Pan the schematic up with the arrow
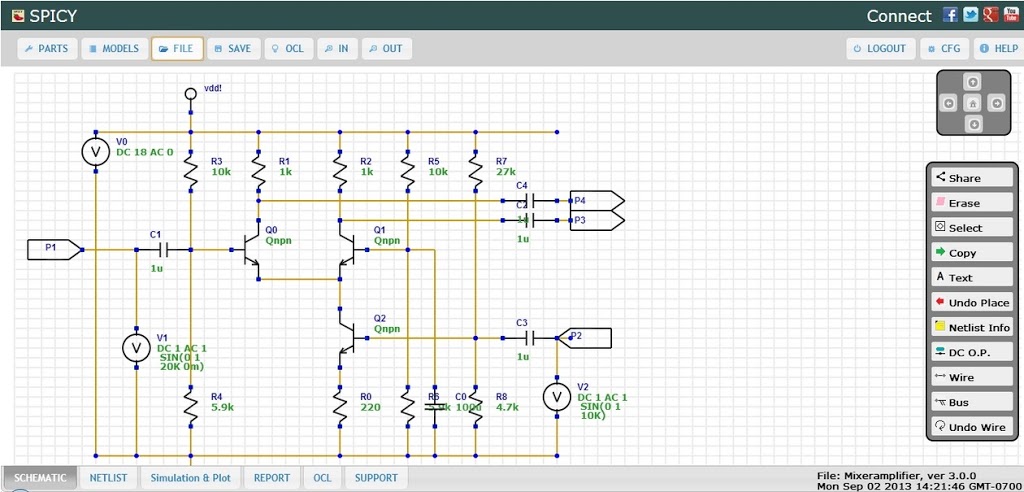1024x492 pixels. 973,81
